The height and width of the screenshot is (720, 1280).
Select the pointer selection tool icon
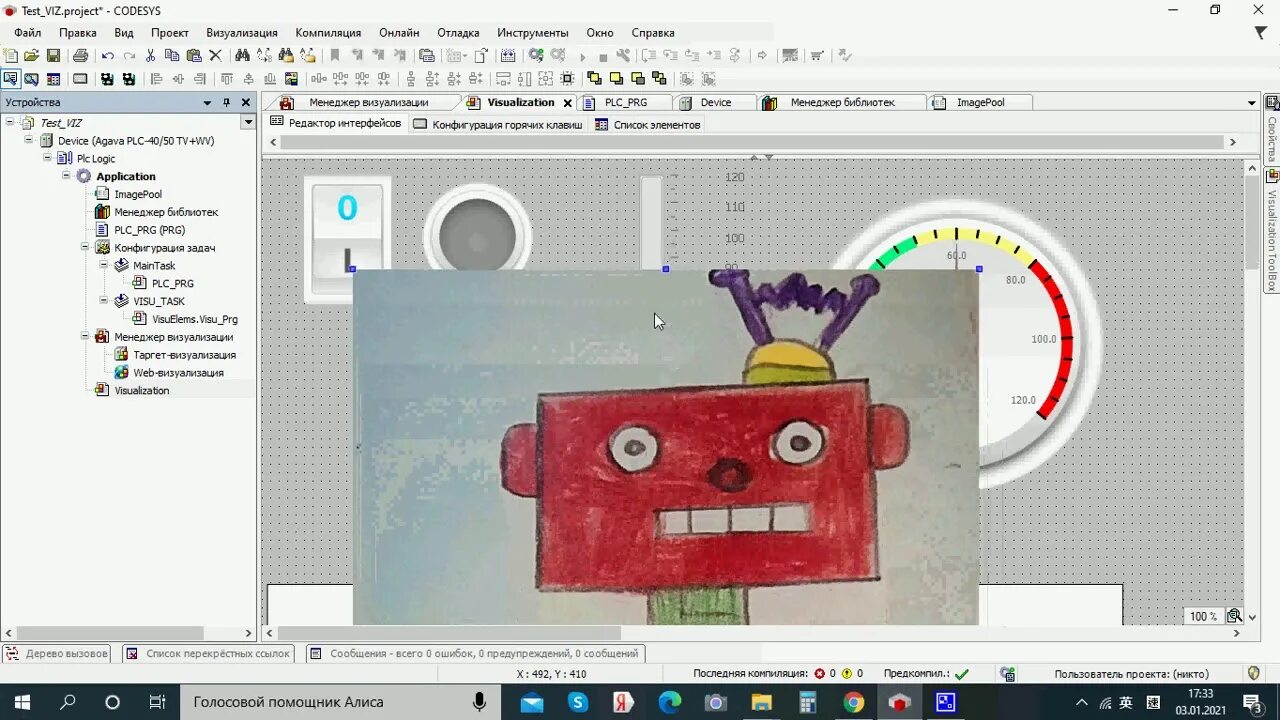pyautogui.click(x=10, y=79)
